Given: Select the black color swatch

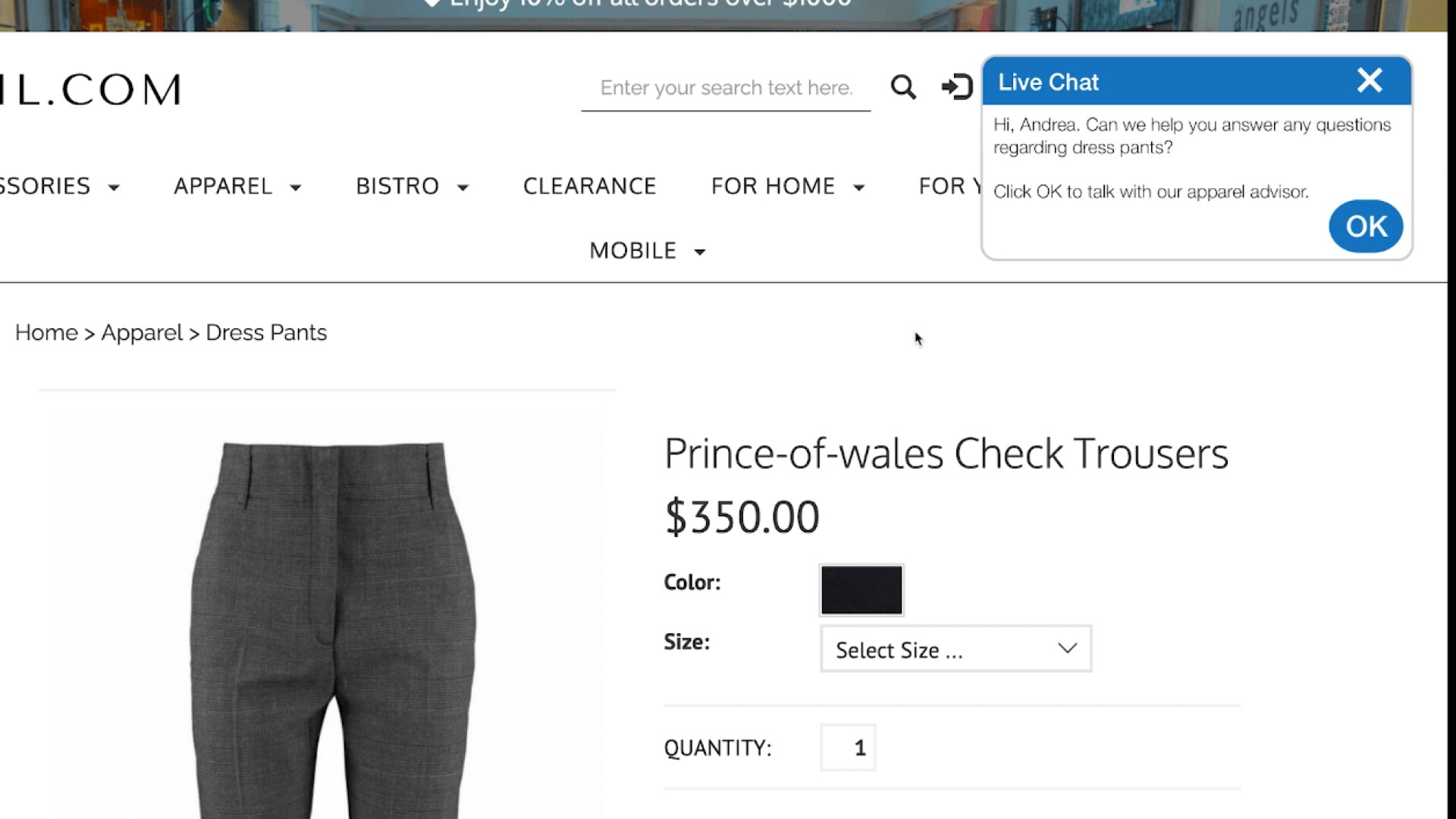Looking at the screenshot, I should [x=861, y=590].
